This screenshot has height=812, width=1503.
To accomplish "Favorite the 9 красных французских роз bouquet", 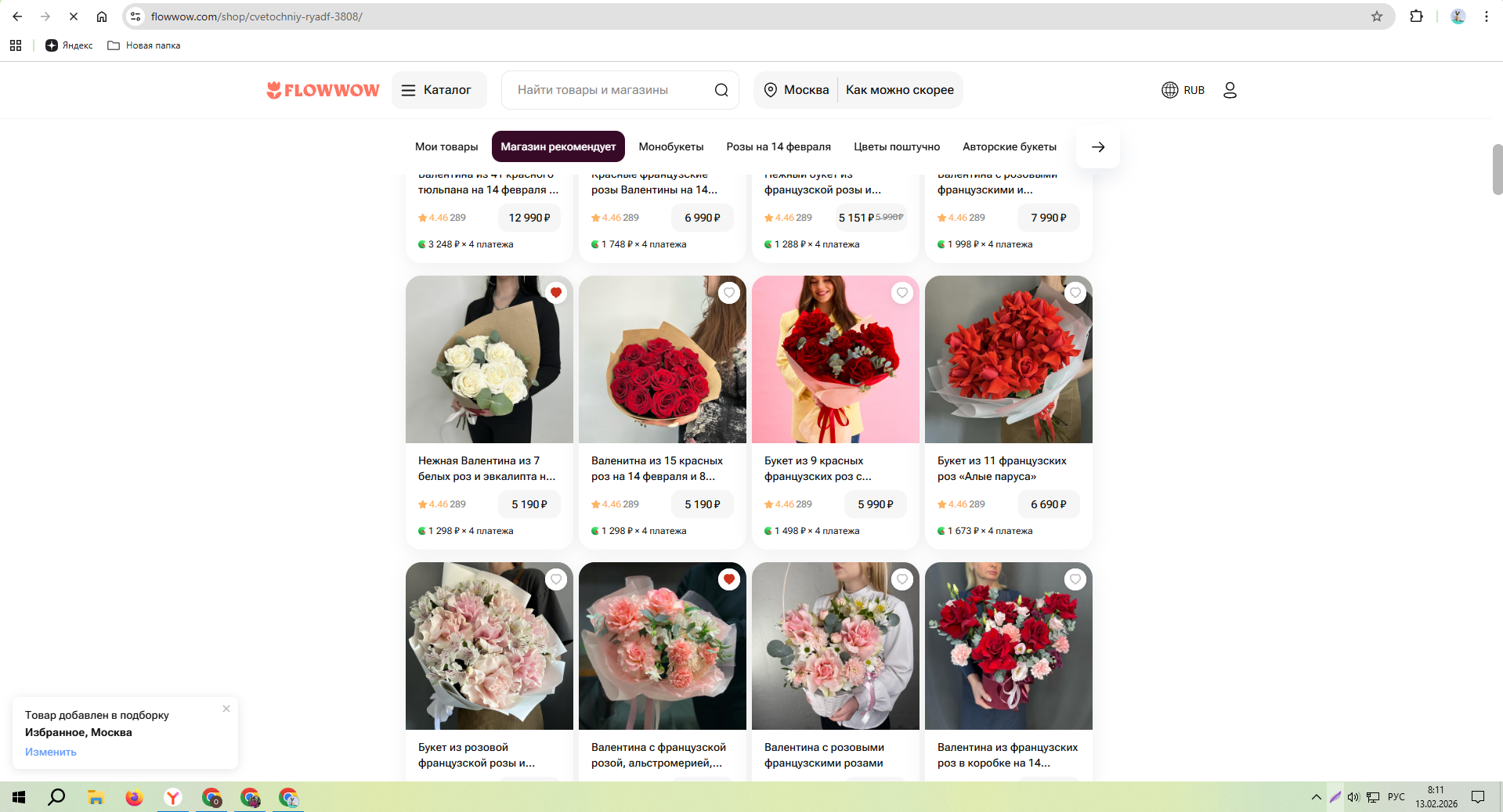I will click(902, 293).
